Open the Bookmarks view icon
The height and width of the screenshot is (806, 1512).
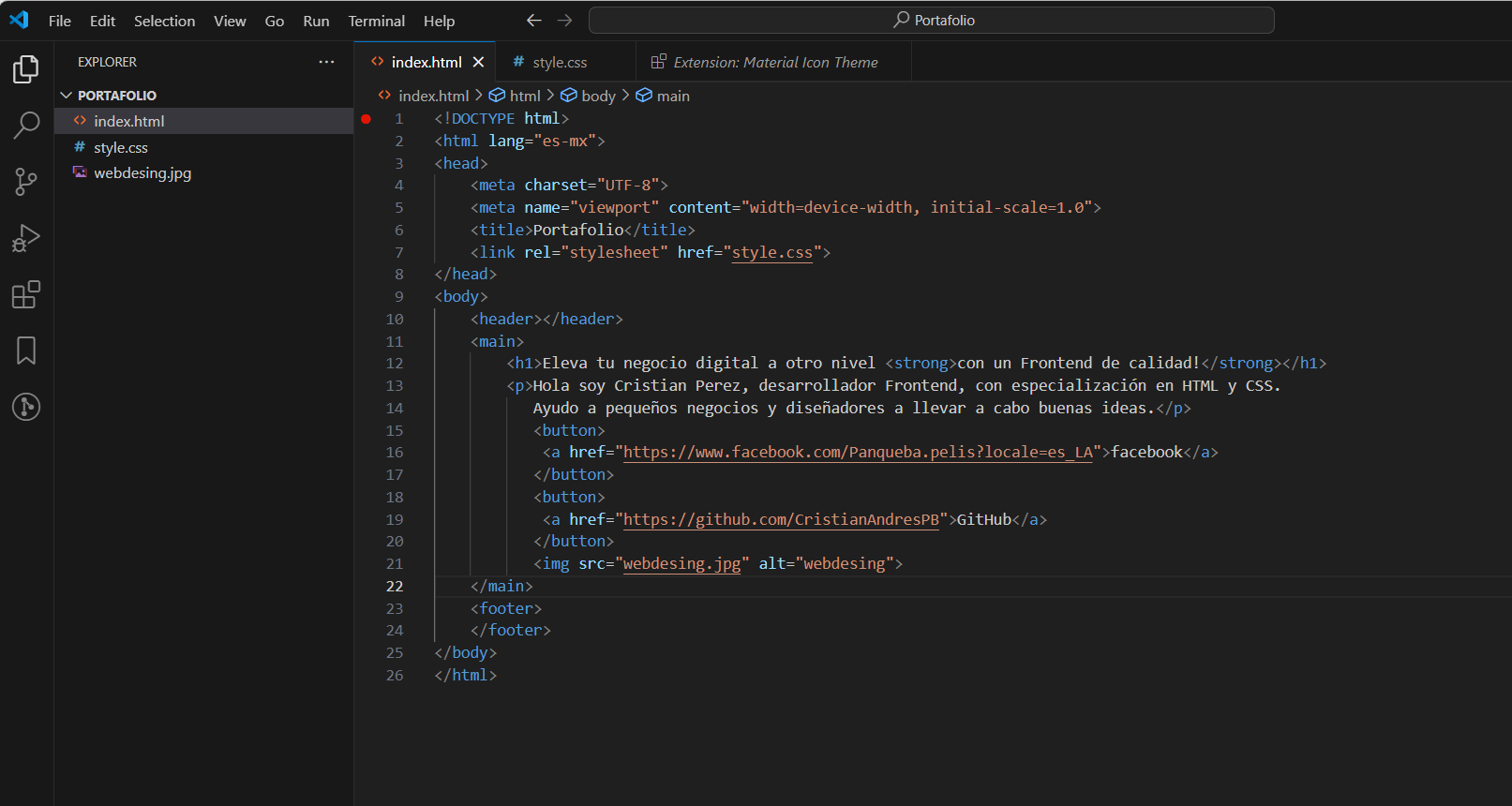[x=26, y=351]
